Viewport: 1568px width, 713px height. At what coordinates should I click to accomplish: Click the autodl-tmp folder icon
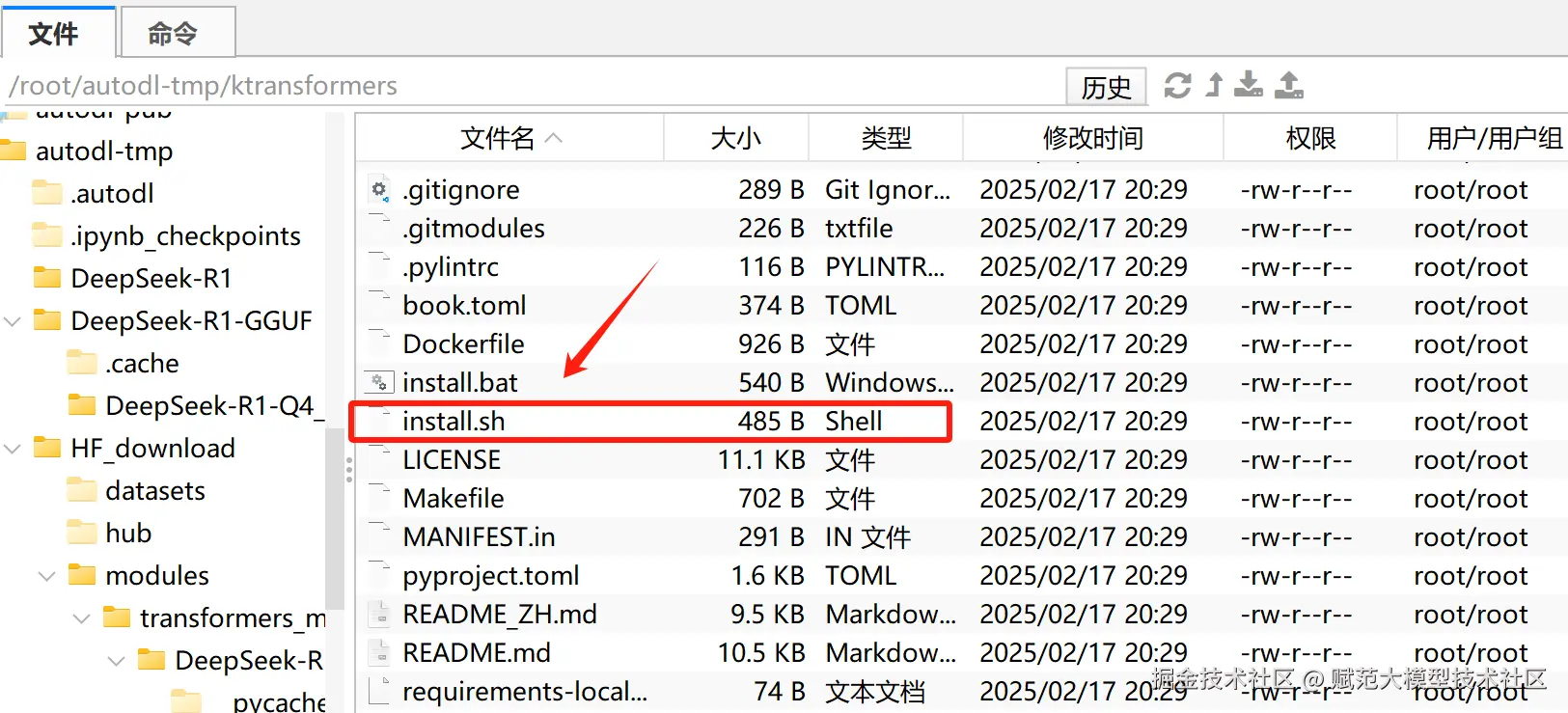[14, 151]
